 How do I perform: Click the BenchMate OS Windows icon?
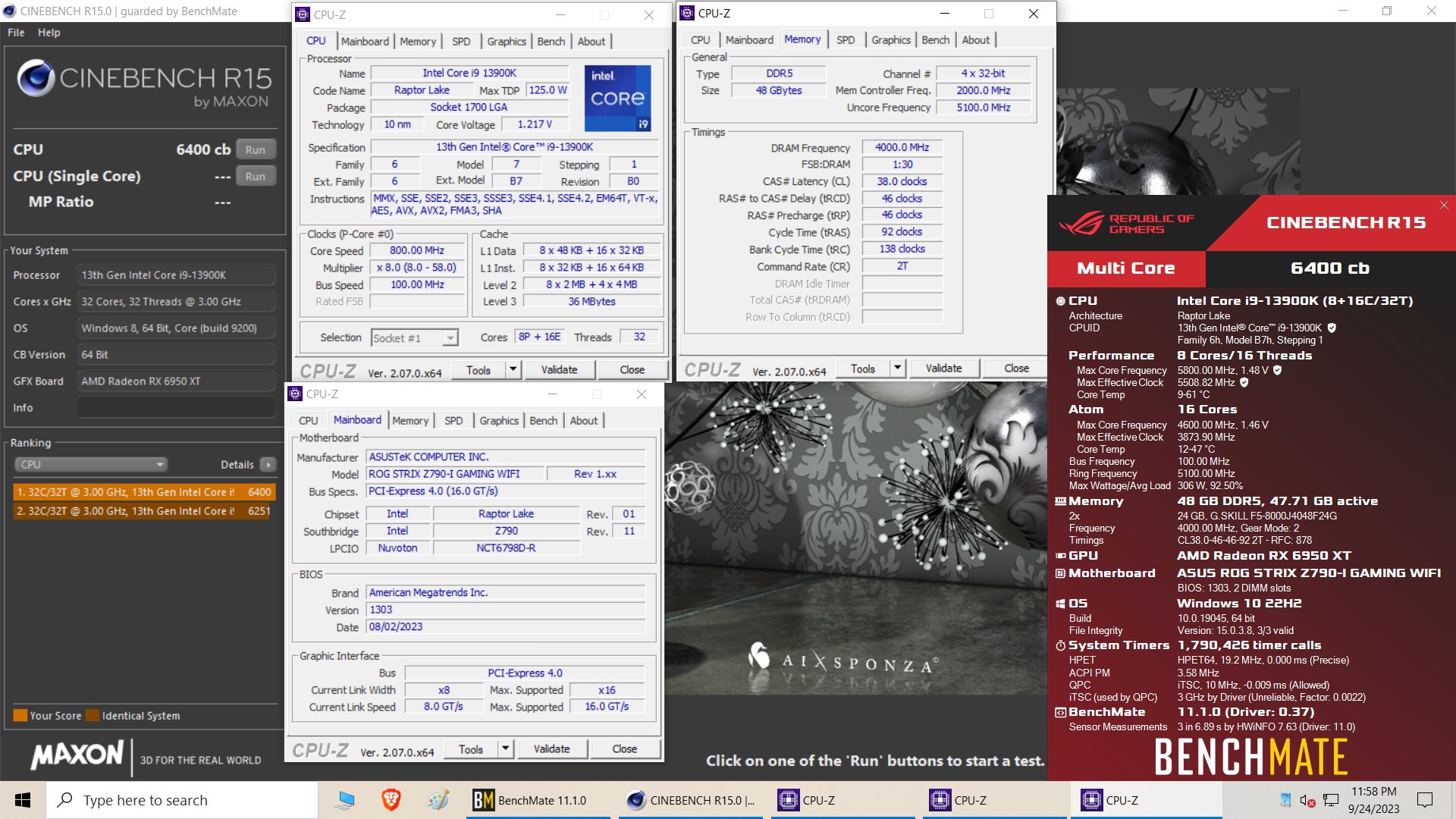click(1060, 604)
